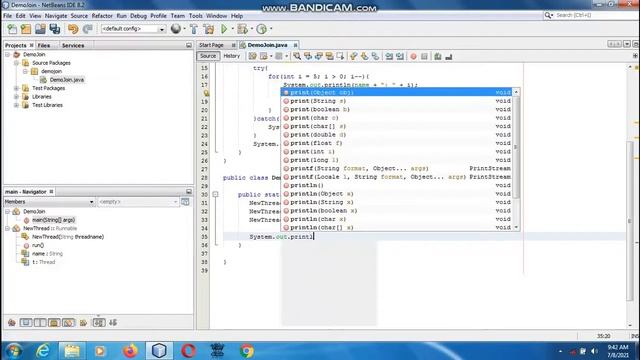
Task: Select print(int i) completion suggestion
Action: (397, 152)
